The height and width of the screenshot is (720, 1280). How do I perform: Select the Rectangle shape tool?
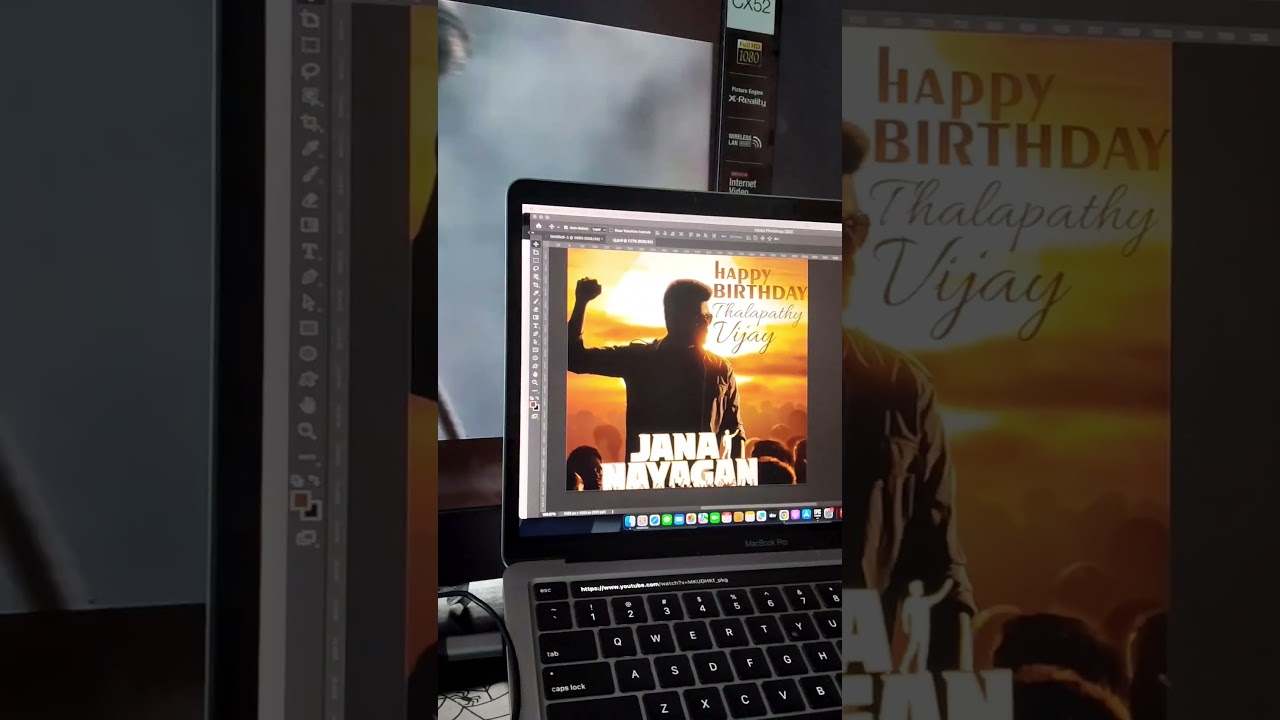point(535,350)
